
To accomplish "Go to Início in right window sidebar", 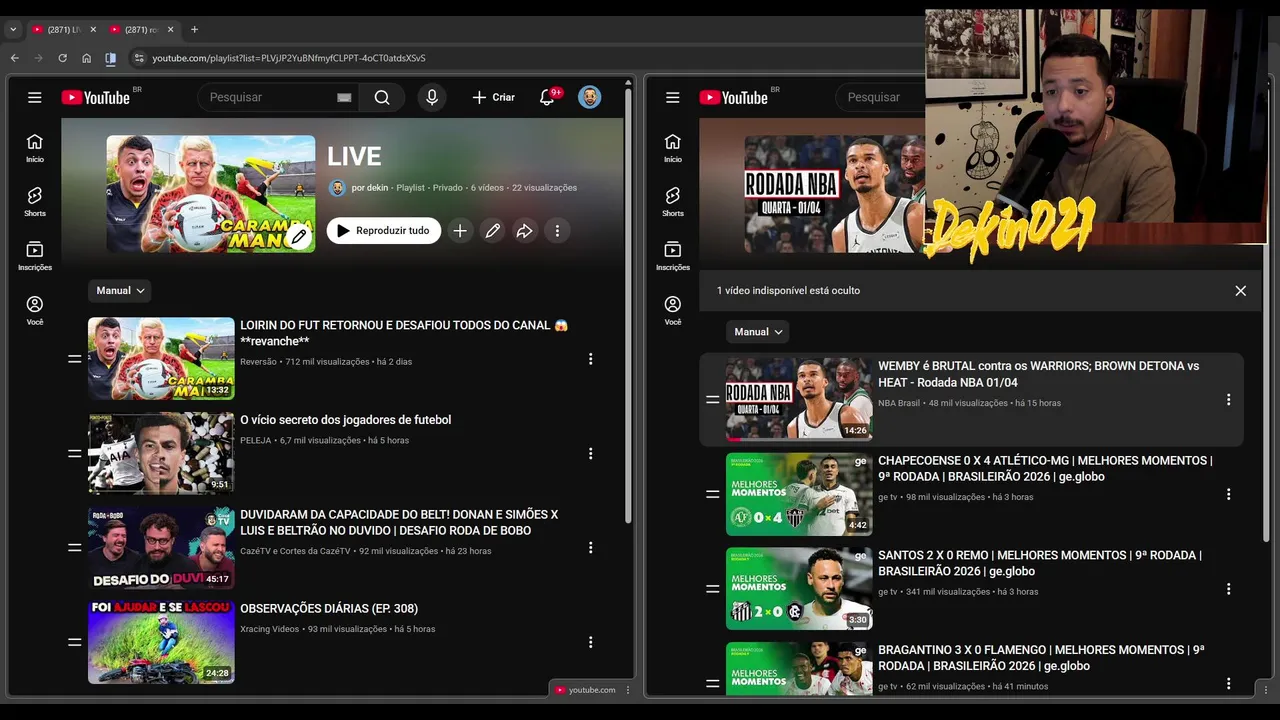I will [673, 148].
